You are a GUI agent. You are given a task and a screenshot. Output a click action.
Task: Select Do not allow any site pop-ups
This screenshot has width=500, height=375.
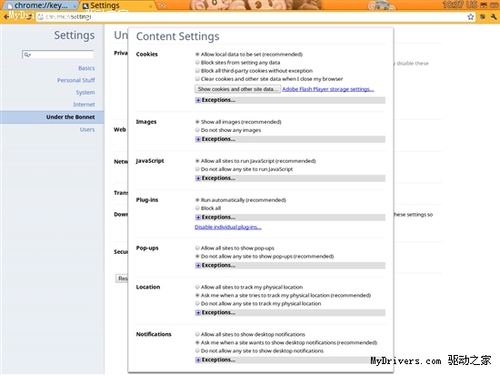tap(197, 256)
